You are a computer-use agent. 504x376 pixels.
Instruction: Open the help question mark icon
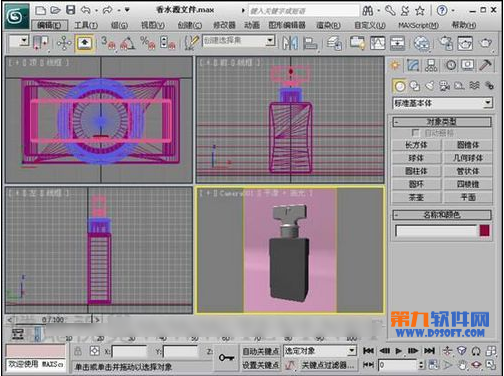tap(442, 11)
